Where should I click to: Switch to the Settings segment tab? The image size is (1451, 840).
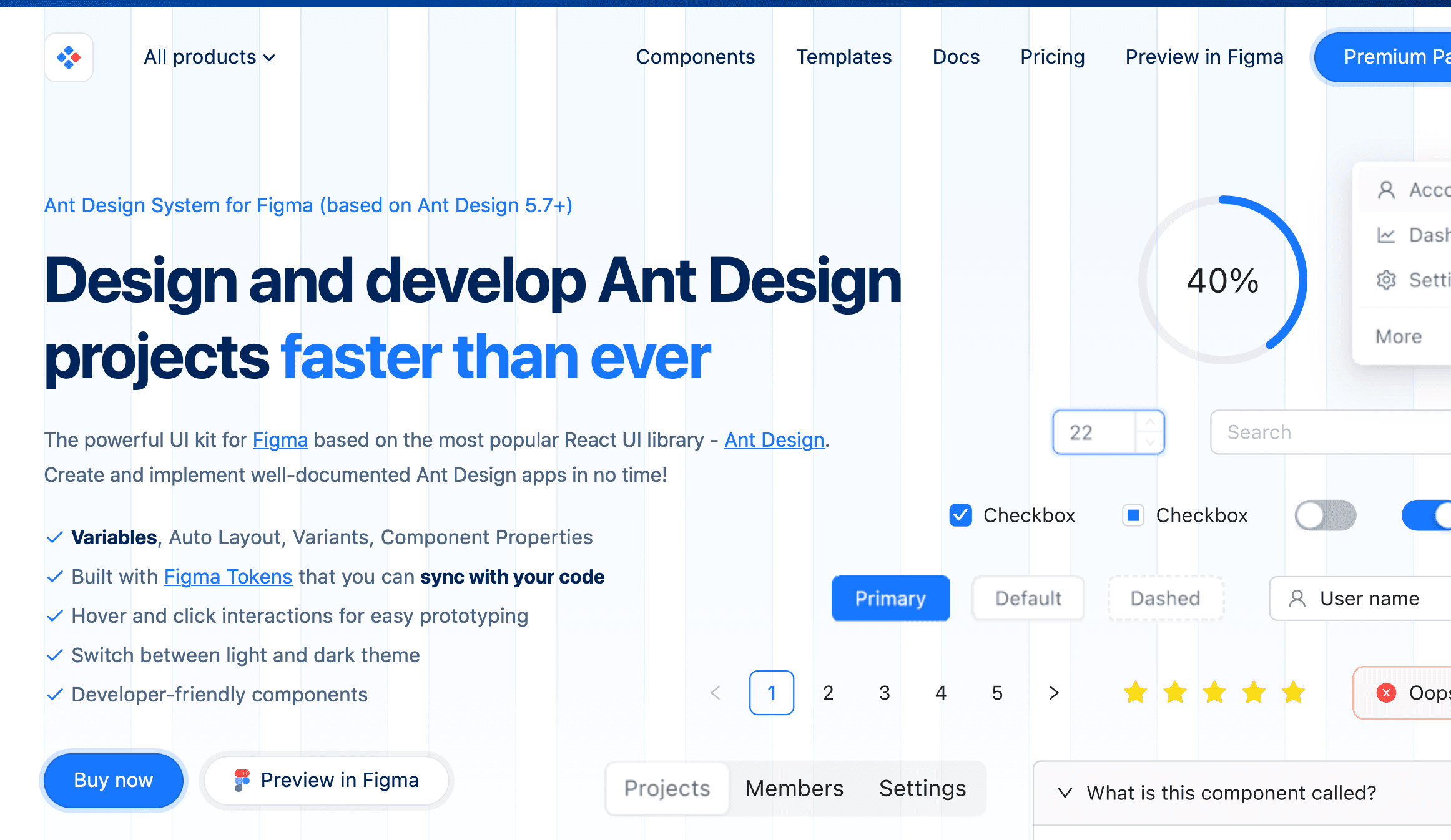[923, 788]
